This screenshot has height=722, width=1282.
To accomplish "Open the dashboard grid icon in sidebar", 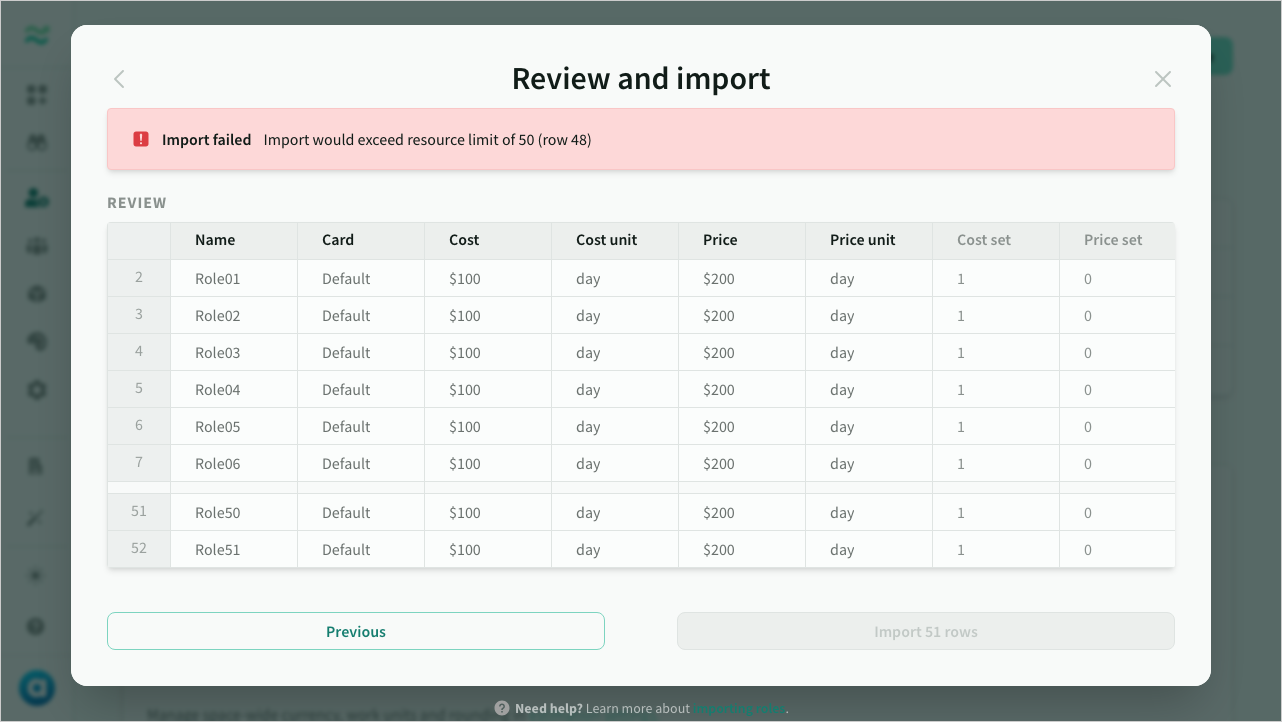I will 37,95.
